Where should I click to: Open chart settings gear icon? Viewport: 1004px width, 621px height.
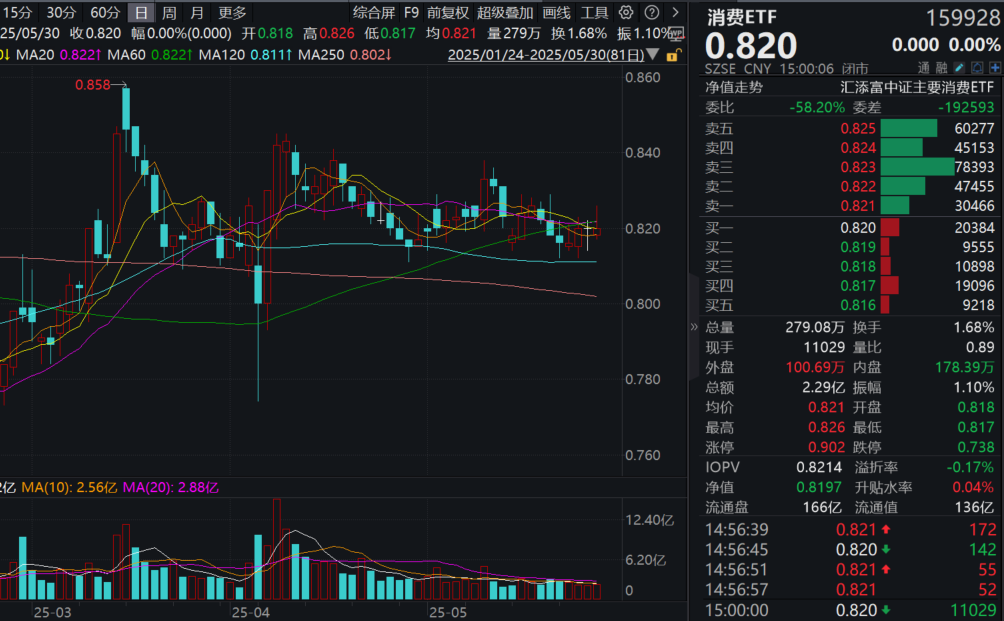tap(626, 13)
